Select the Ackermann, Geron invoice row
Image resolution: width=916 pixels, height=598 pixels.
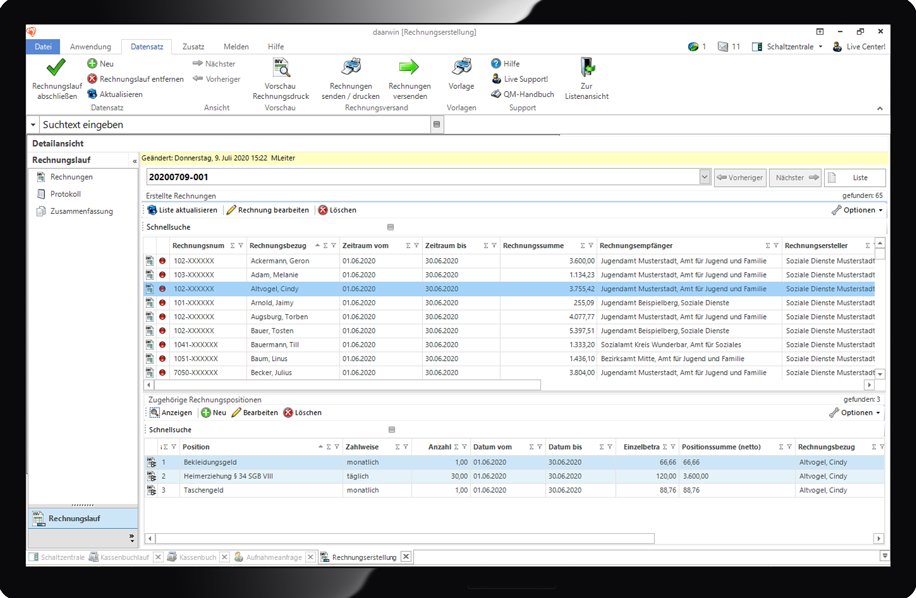(x=509, y=261)
